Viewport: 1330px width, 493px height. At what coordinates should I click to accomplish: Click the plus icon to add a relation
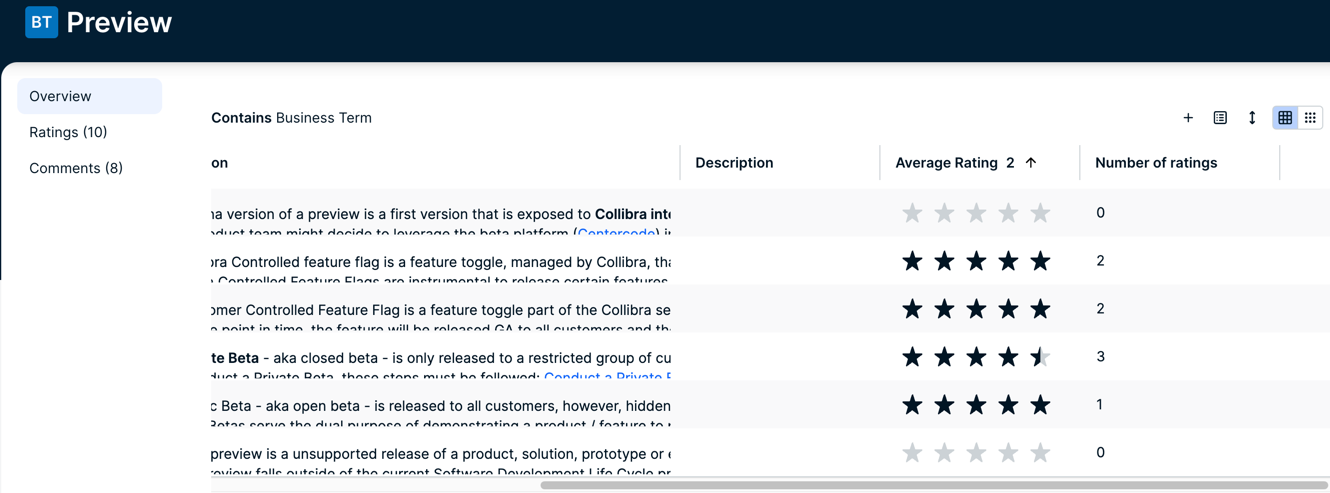click(x=1188, y=118)
